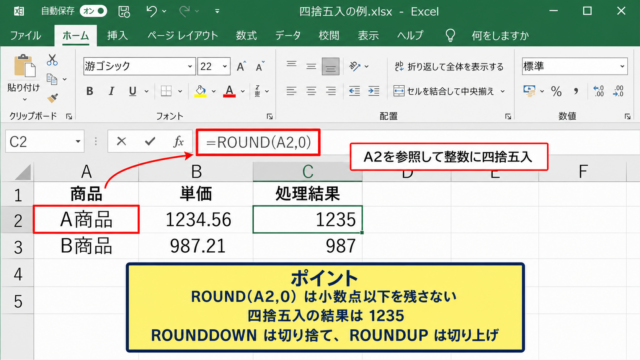This screenshot has width=640, height=360.
Task: Open Quick Access Toolbar customize arrow
Action: (217, 11)
